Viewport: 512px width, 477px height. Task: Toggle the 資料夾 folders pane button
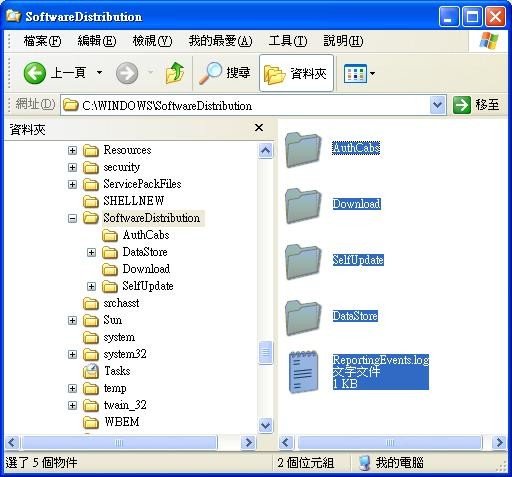pos(296,73)
